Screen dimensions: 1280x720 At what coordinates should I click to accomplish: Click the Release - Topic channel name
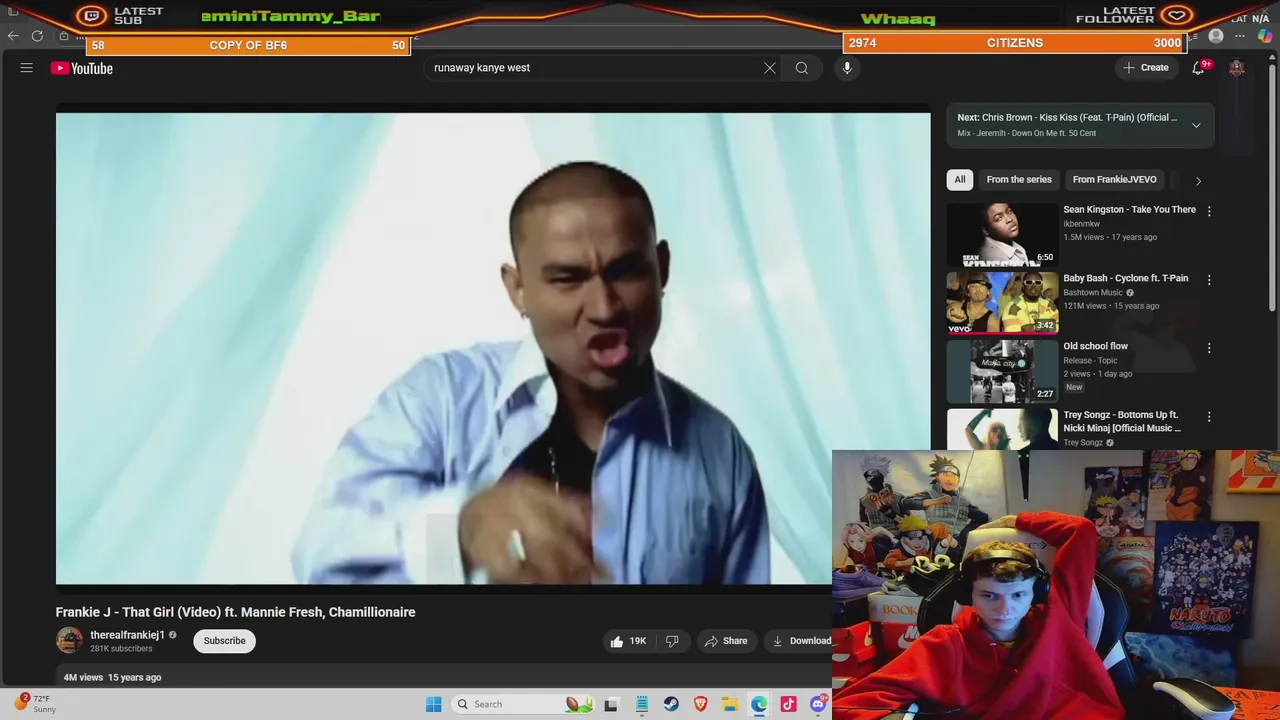tap(1090, 361)
